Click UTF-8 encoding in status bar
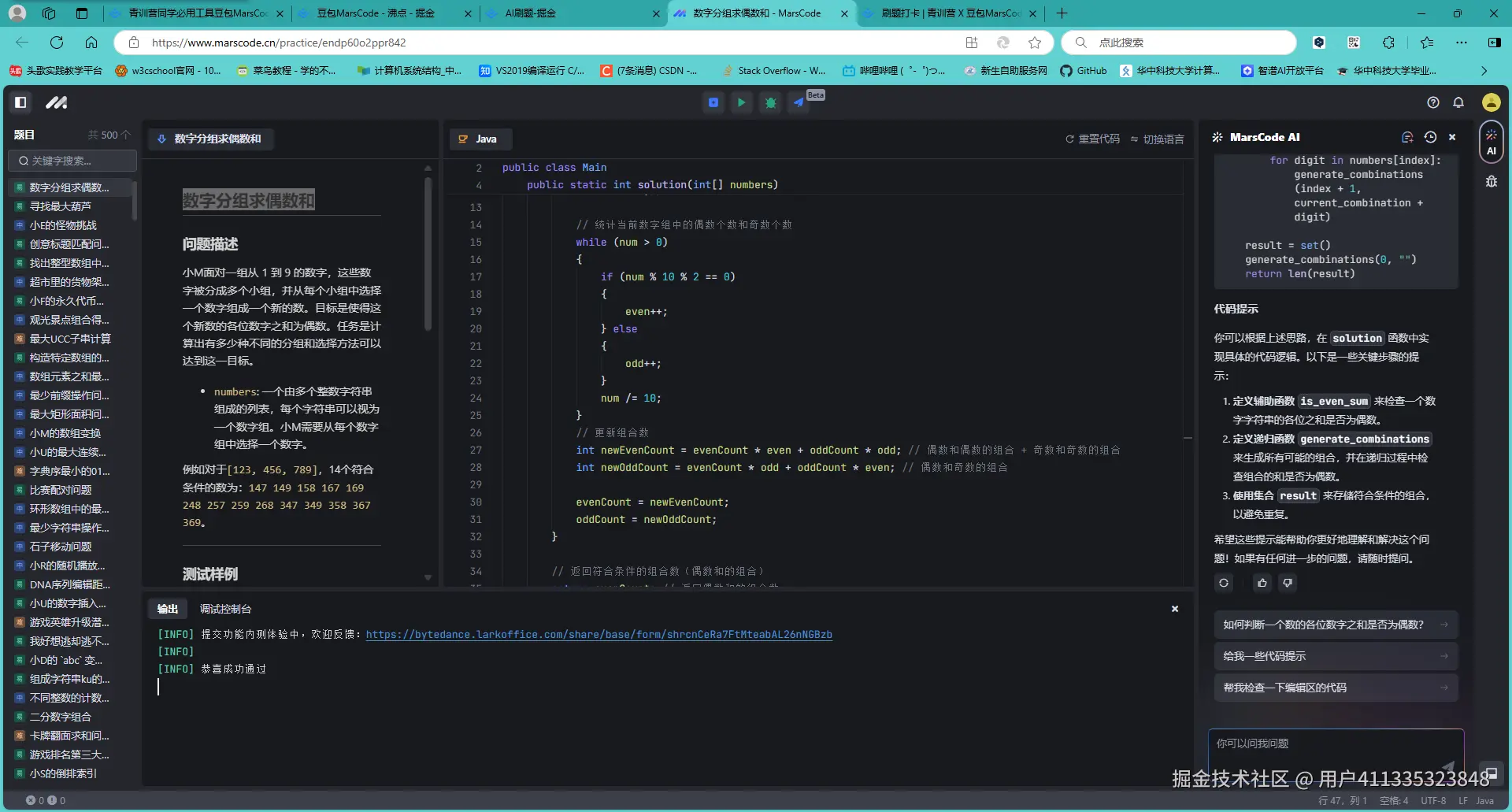 click(x=1433, y=800)
